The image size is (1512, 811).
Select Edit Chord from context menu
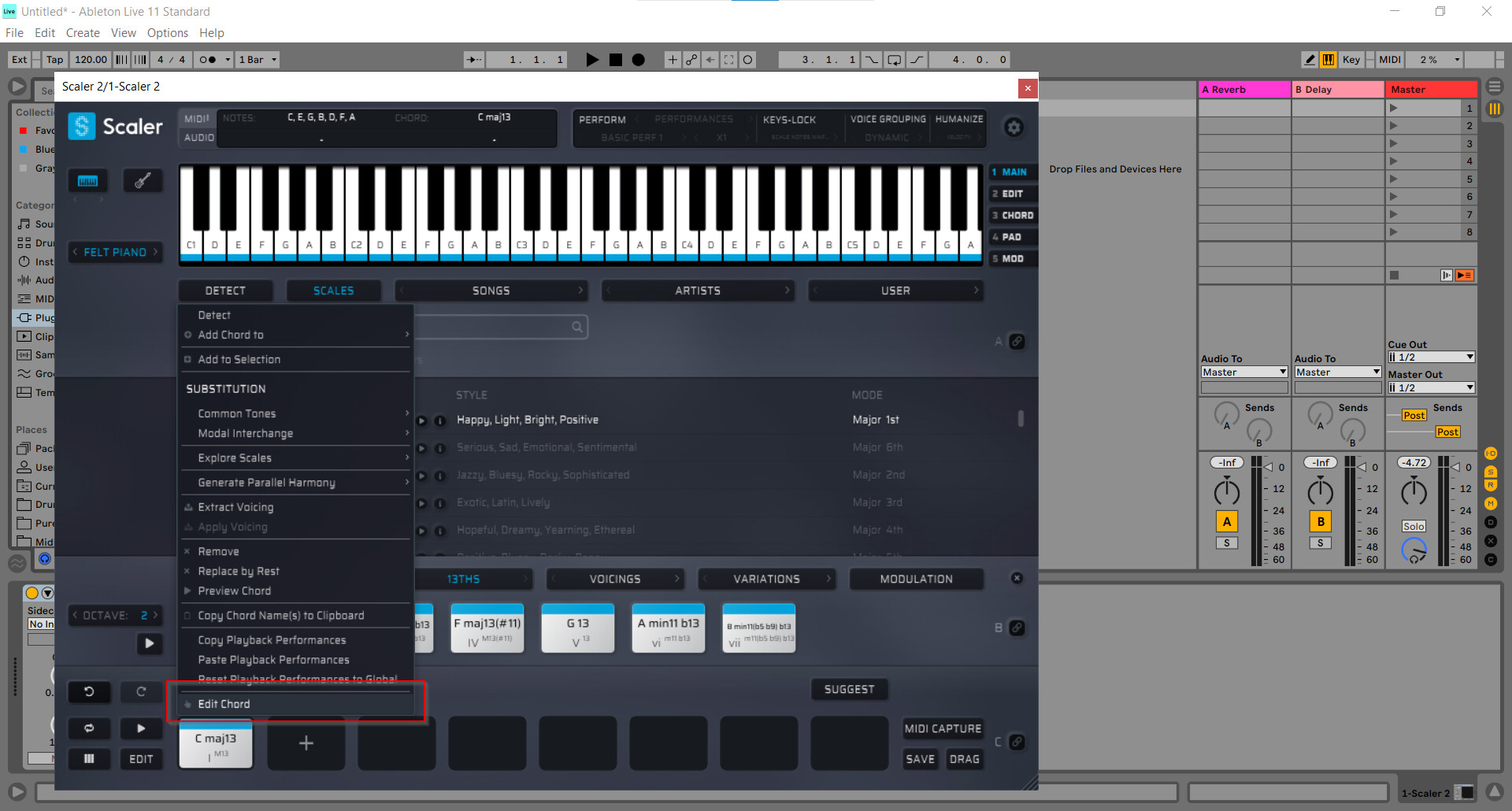pos(296,704)
